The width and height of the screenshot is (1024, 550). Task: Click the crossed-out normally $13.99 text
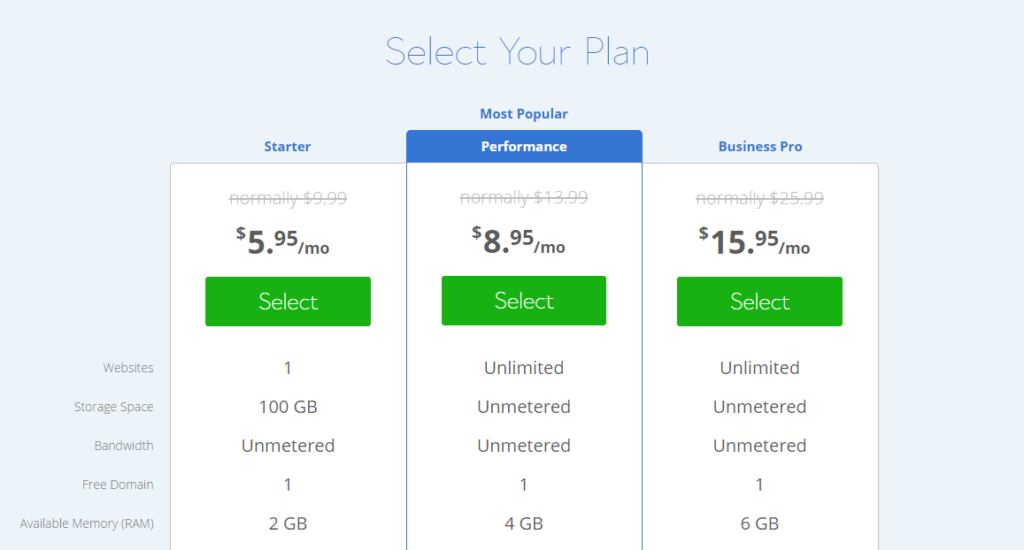pyautogui.click(x=524, y=197)
